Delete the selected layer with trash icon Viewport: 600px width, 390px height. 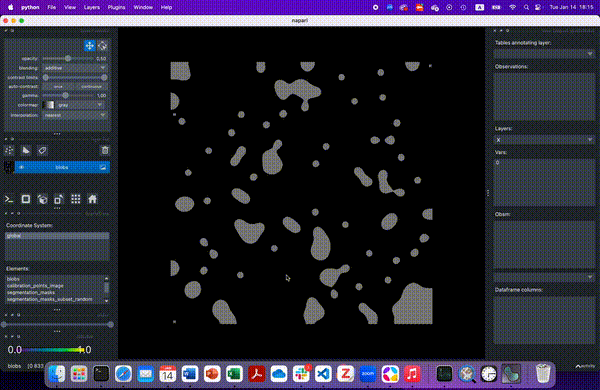pos(105,150)
